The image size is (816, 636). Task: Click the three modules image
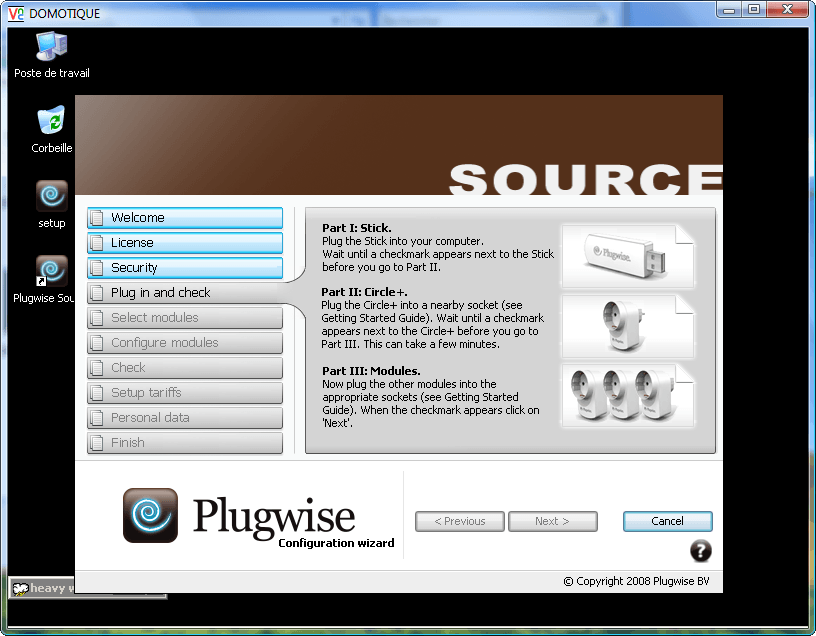point(628,396)
